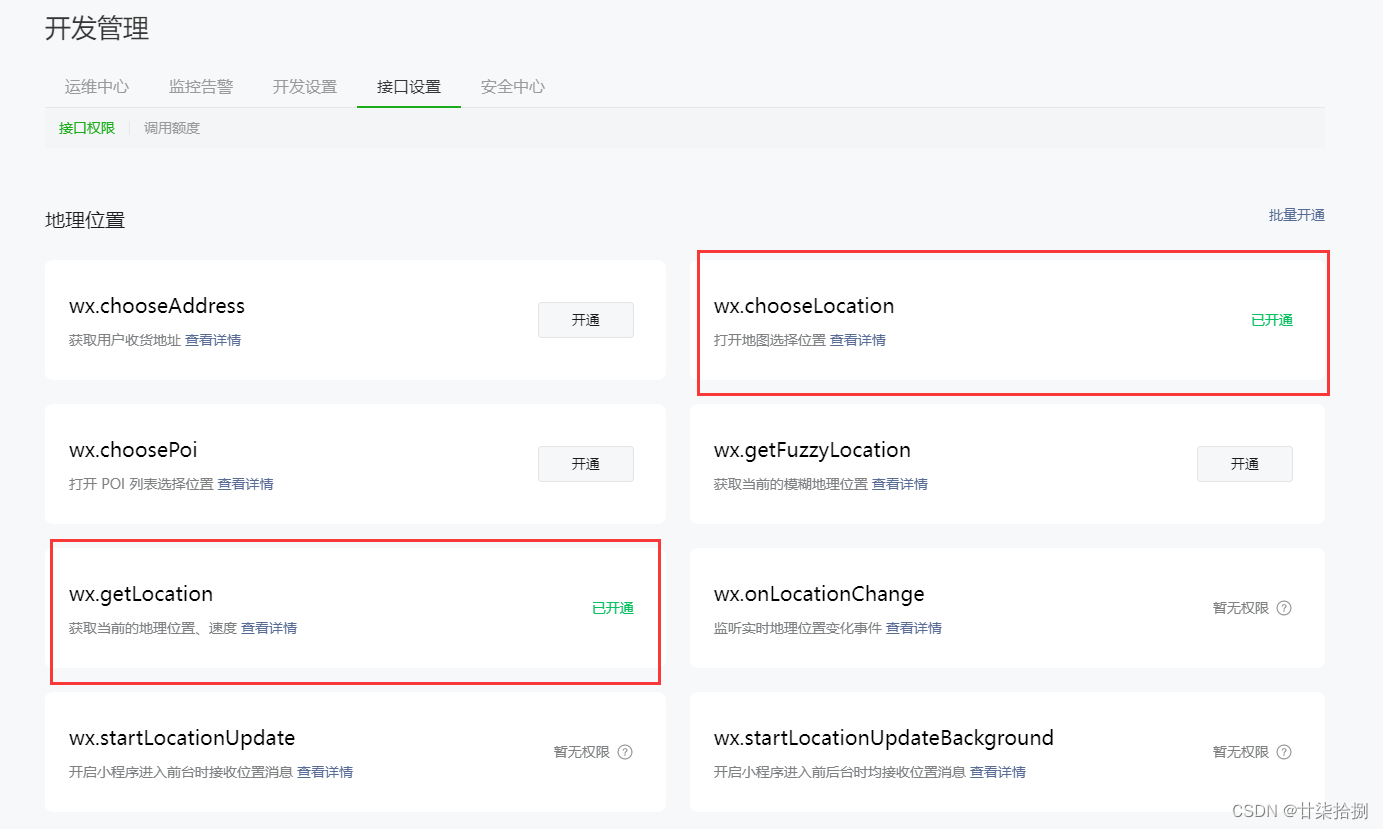Click 开通 button for wx.choosePoi
The image size is (1383, 829).
pos(586,464)
